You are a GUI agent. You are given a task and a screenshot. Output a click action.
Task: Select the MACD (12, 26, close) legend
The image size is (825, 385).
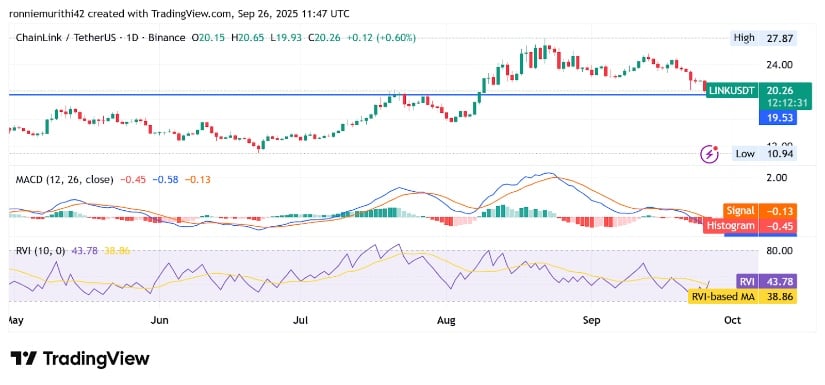click(64, 179)
